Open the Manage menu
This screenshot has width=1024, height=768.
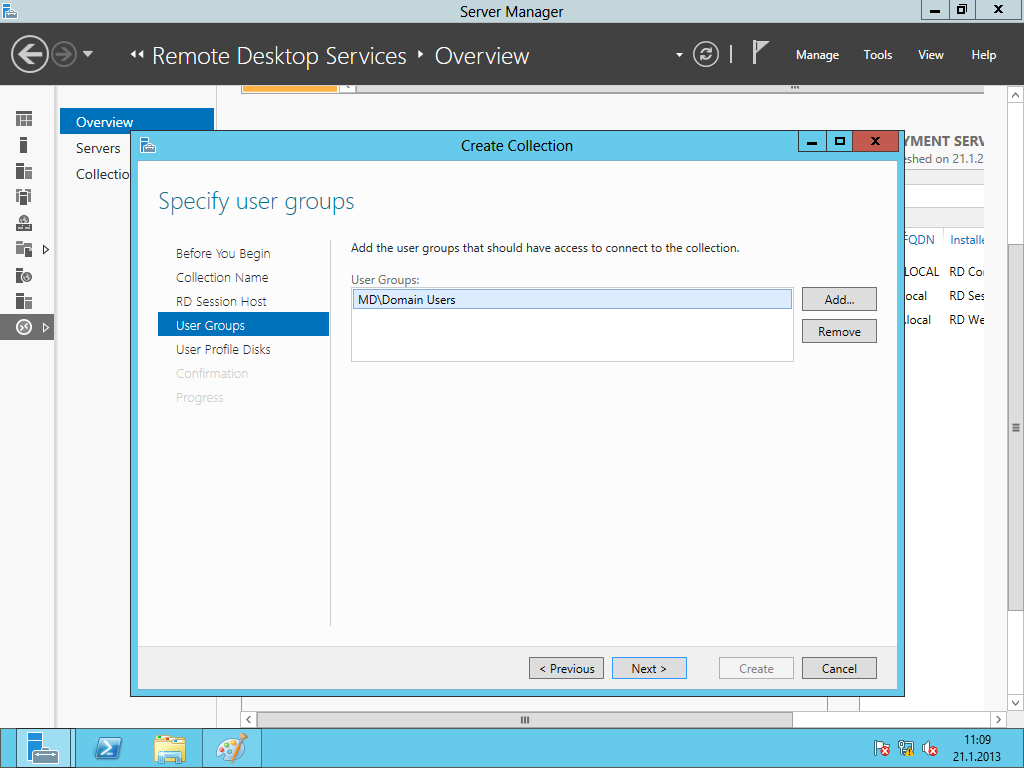point(817,55)
